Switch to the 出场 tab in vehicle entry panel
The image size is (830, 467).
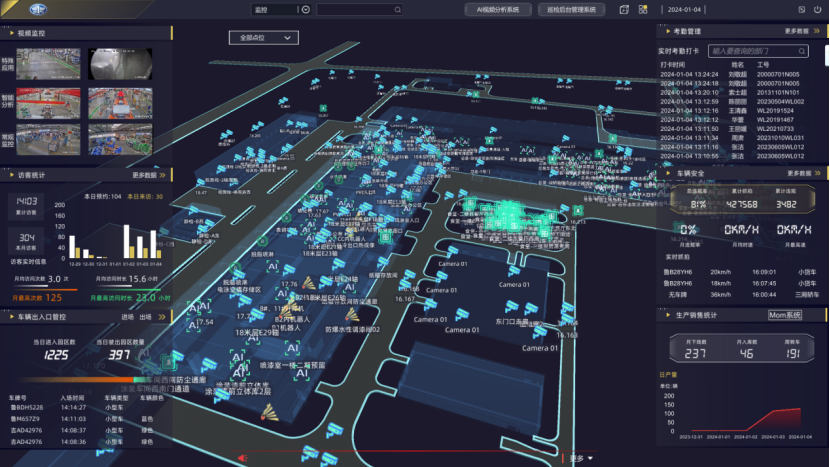(x=145, y=317)
